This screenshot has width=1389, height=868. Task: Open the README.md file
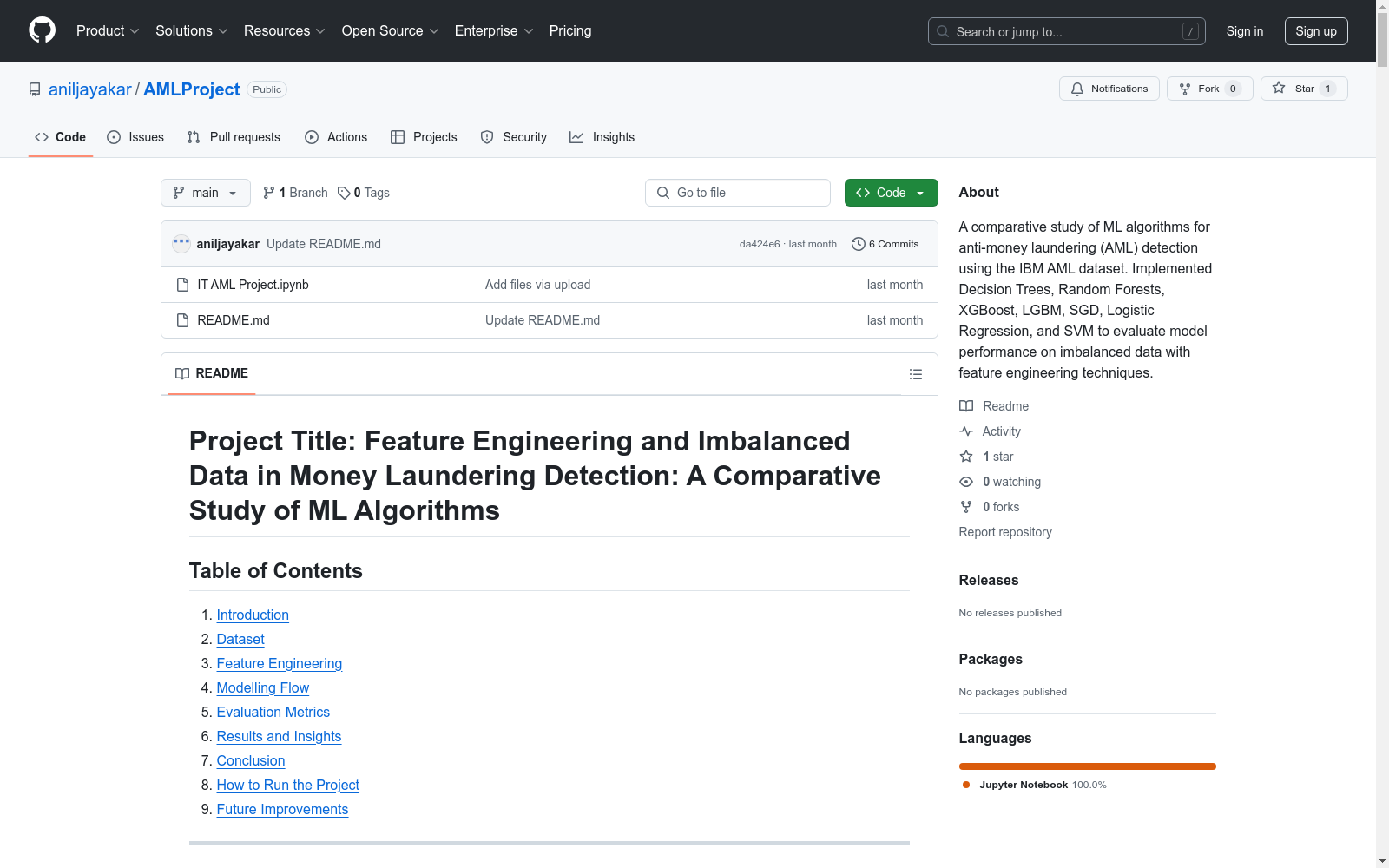234,320
